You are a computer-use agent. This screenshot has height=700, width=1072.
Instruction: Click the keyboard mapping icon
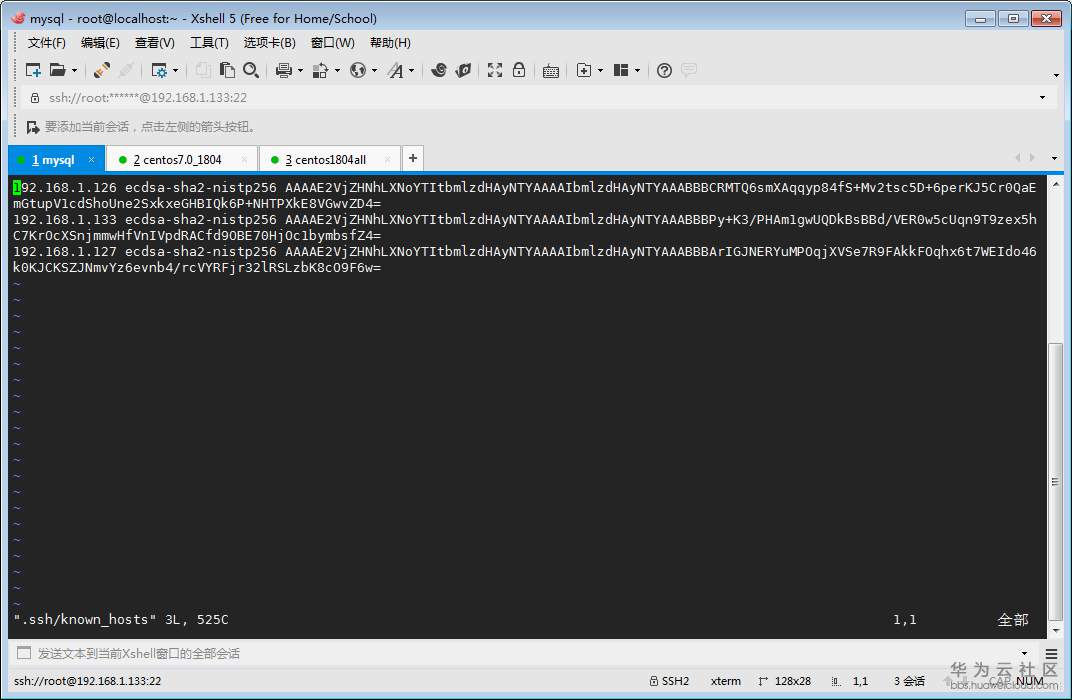click(x=551, y=70)
